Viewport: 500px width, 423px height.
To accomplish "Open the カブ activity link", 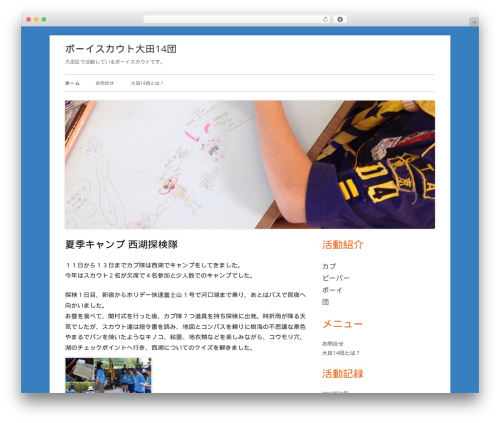I will coord(329,266).
